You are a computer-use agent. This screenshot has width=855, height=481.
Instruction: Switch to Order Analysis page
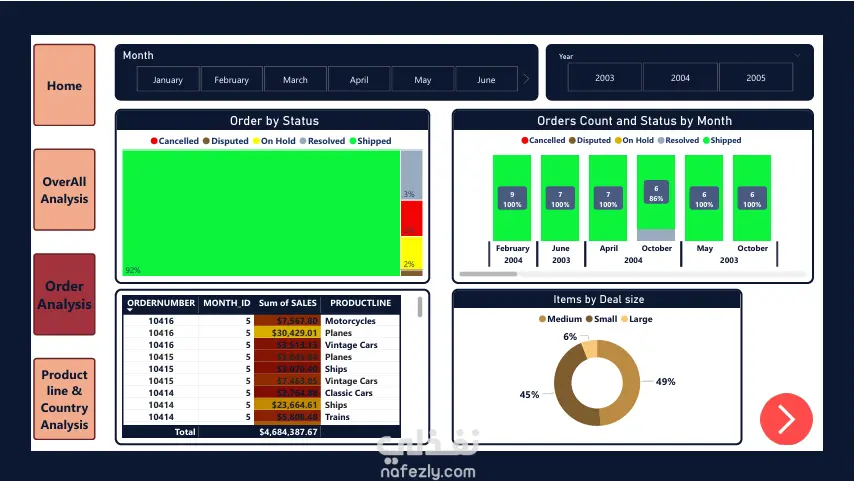64,294
